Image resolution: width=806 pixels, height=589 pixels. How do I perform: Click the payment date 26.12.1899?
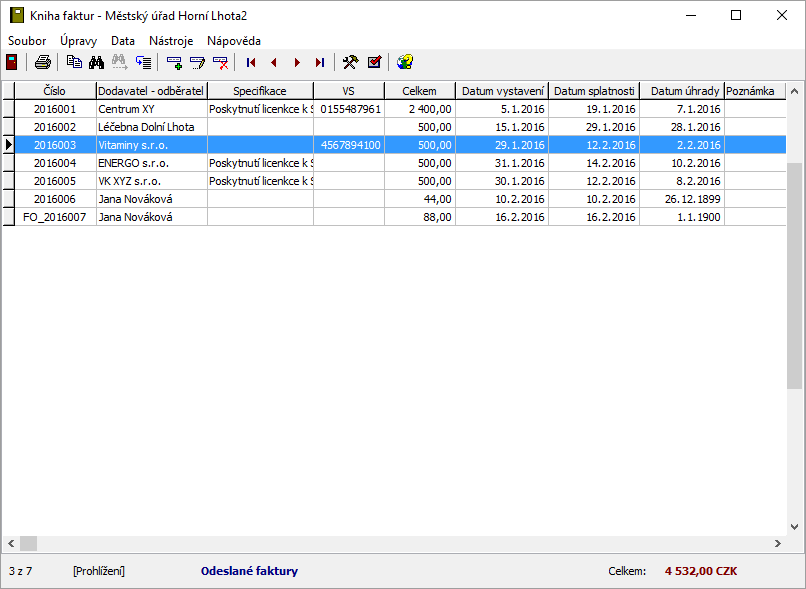(x=682, y=199)
